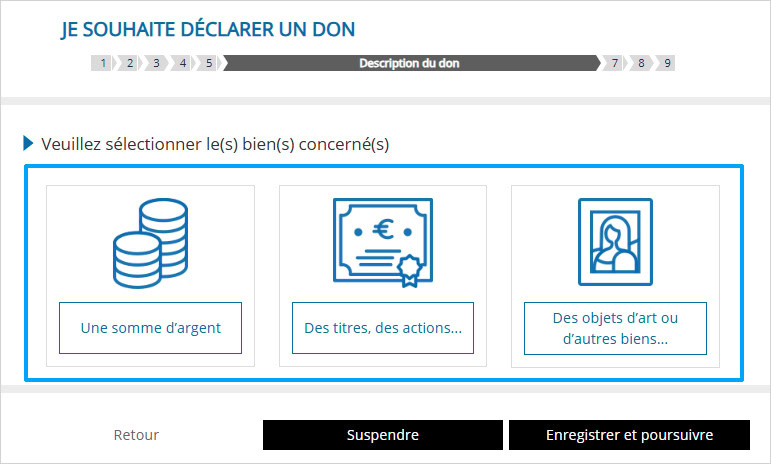Select step 8 in the progress bar

click(640, 63)
